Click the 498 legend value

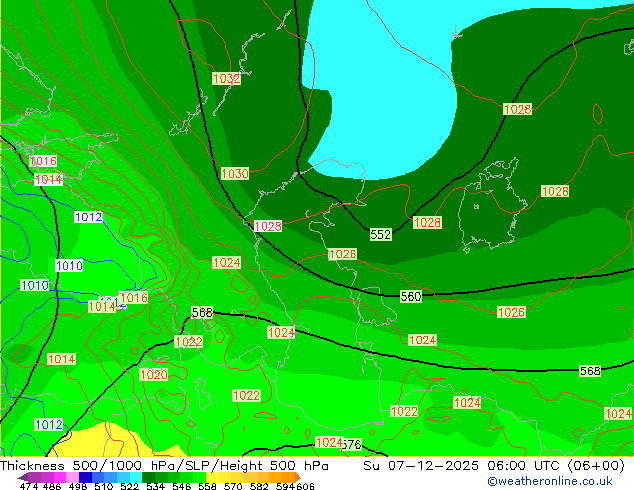point(78,486)
